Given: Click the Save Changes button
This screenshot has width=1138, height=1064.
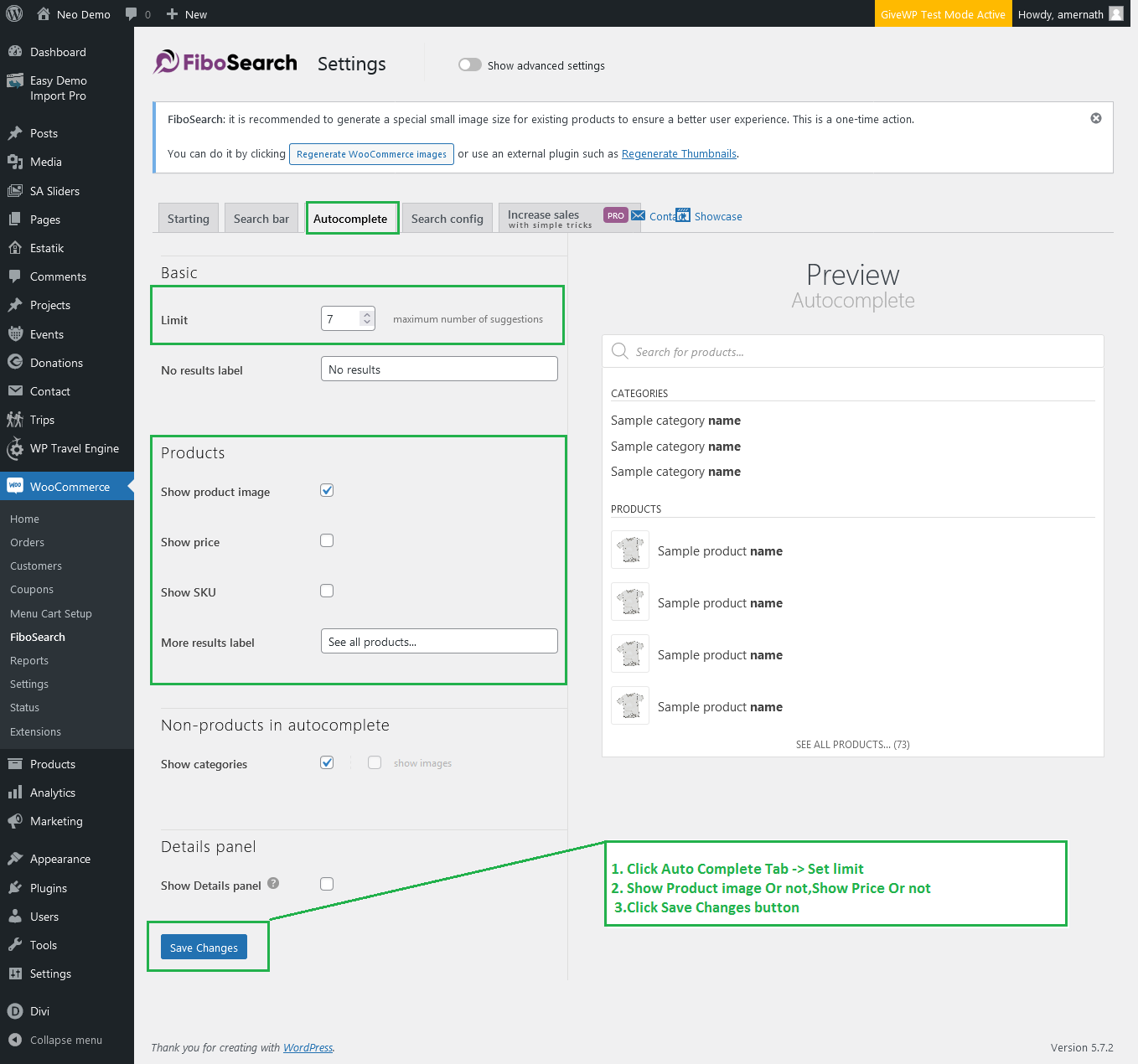Looking at the screenshot, I should point(204,948).
